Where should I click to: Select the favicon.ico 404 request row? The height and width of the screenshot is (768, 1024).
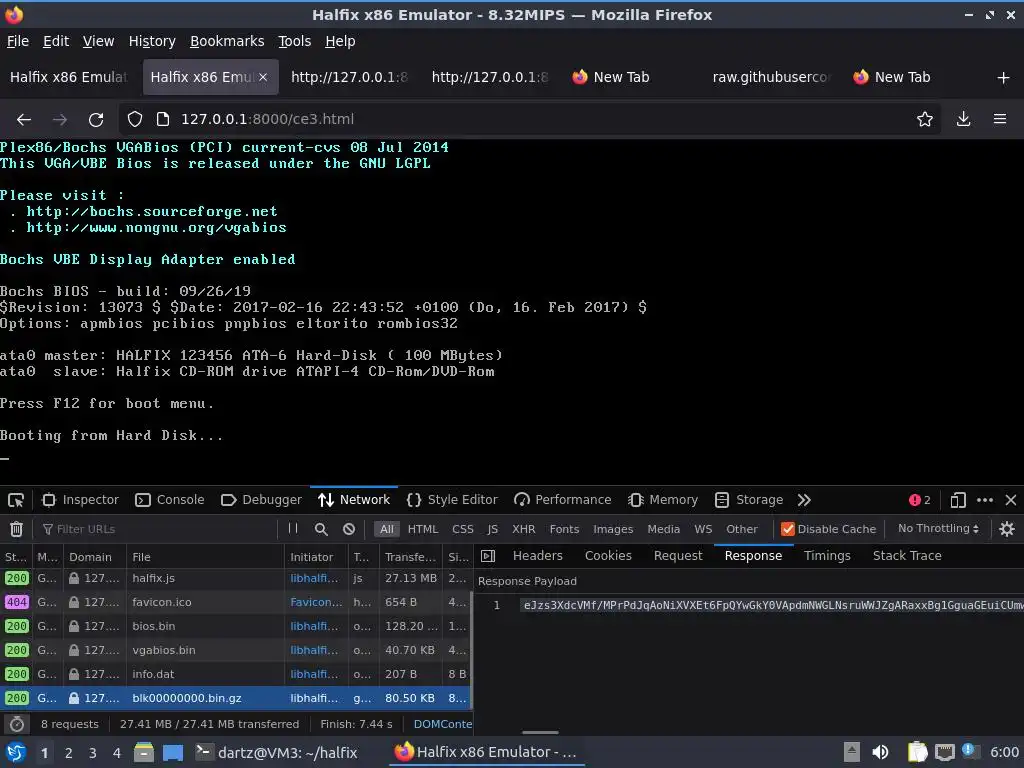click(x=235, y=602)
